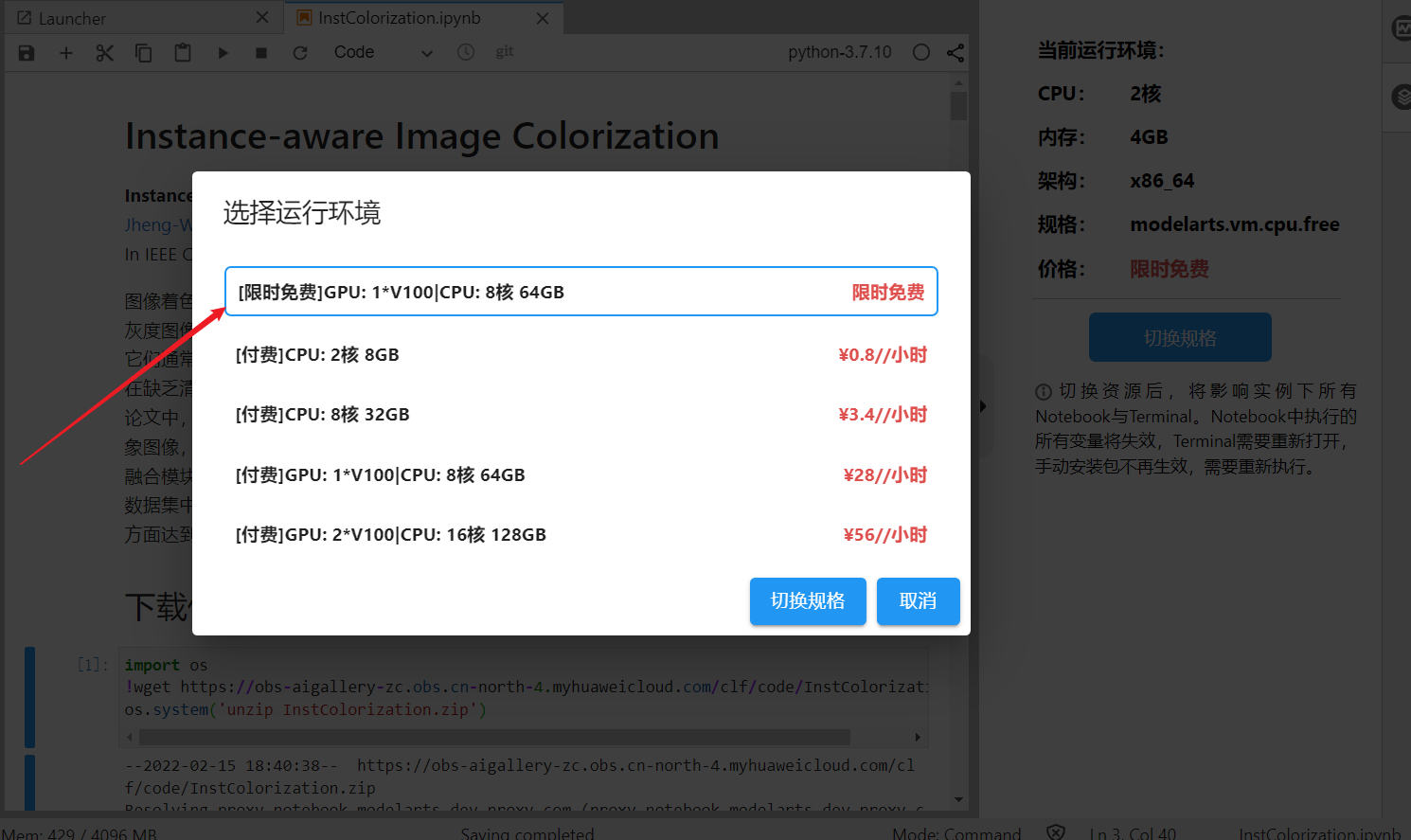
Task: Click the 'Mode: Command' status bar entry
Action: click(x=956, y=833)
